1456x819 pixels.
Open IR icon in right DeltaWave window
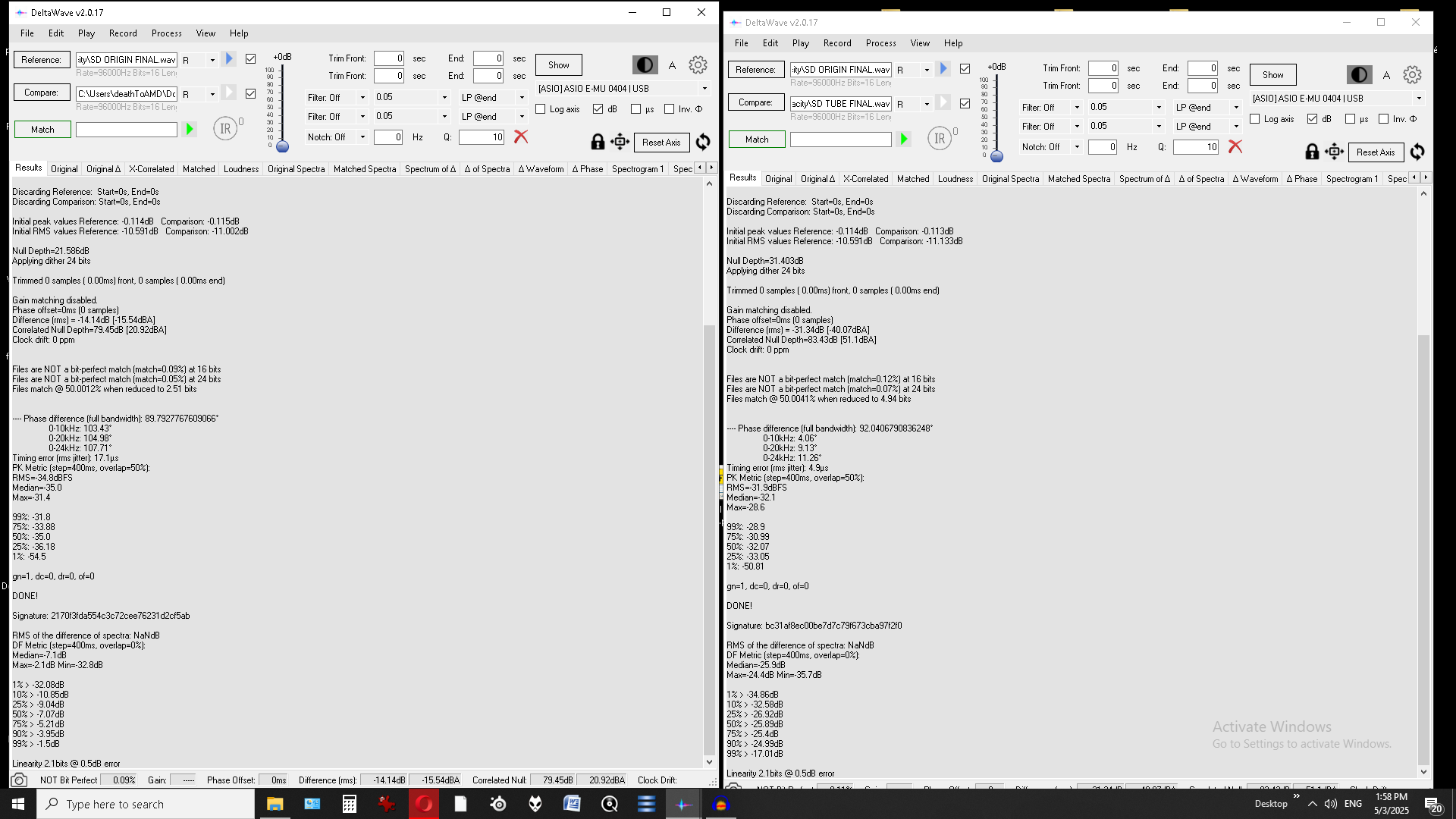pyautogui.click(x=940, y=139)
